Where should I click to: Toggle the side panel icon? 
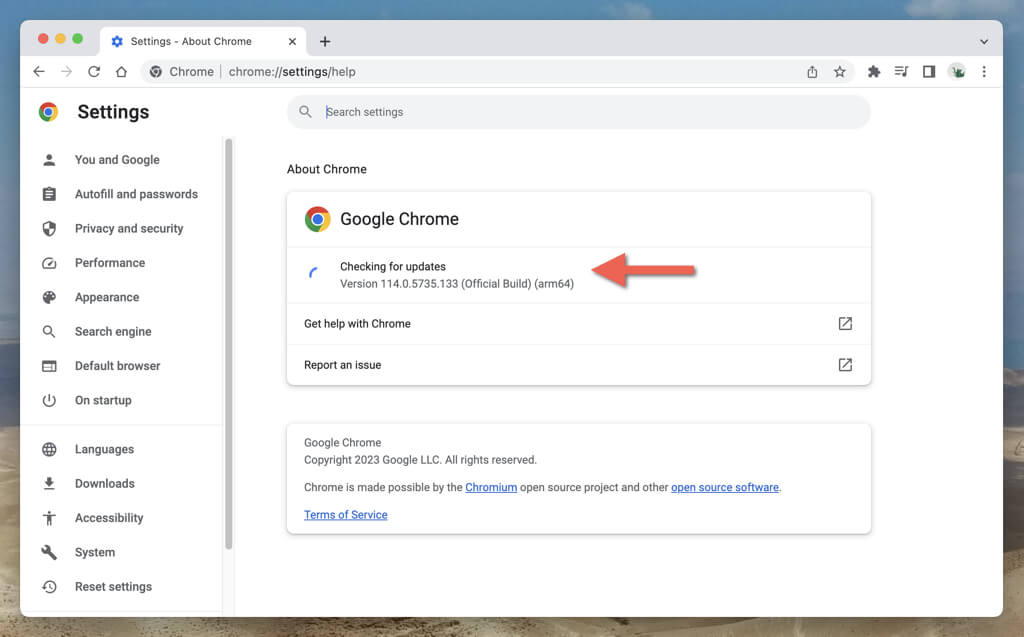click(x=929, y=72)
